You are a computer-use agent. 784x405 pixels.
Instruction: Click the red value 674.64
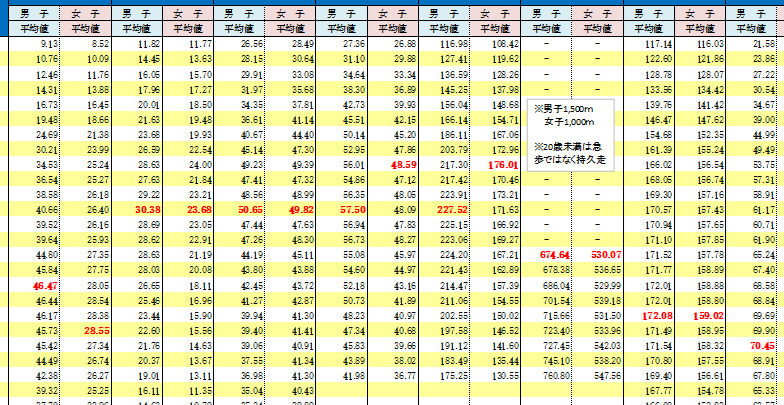(554, 254)
